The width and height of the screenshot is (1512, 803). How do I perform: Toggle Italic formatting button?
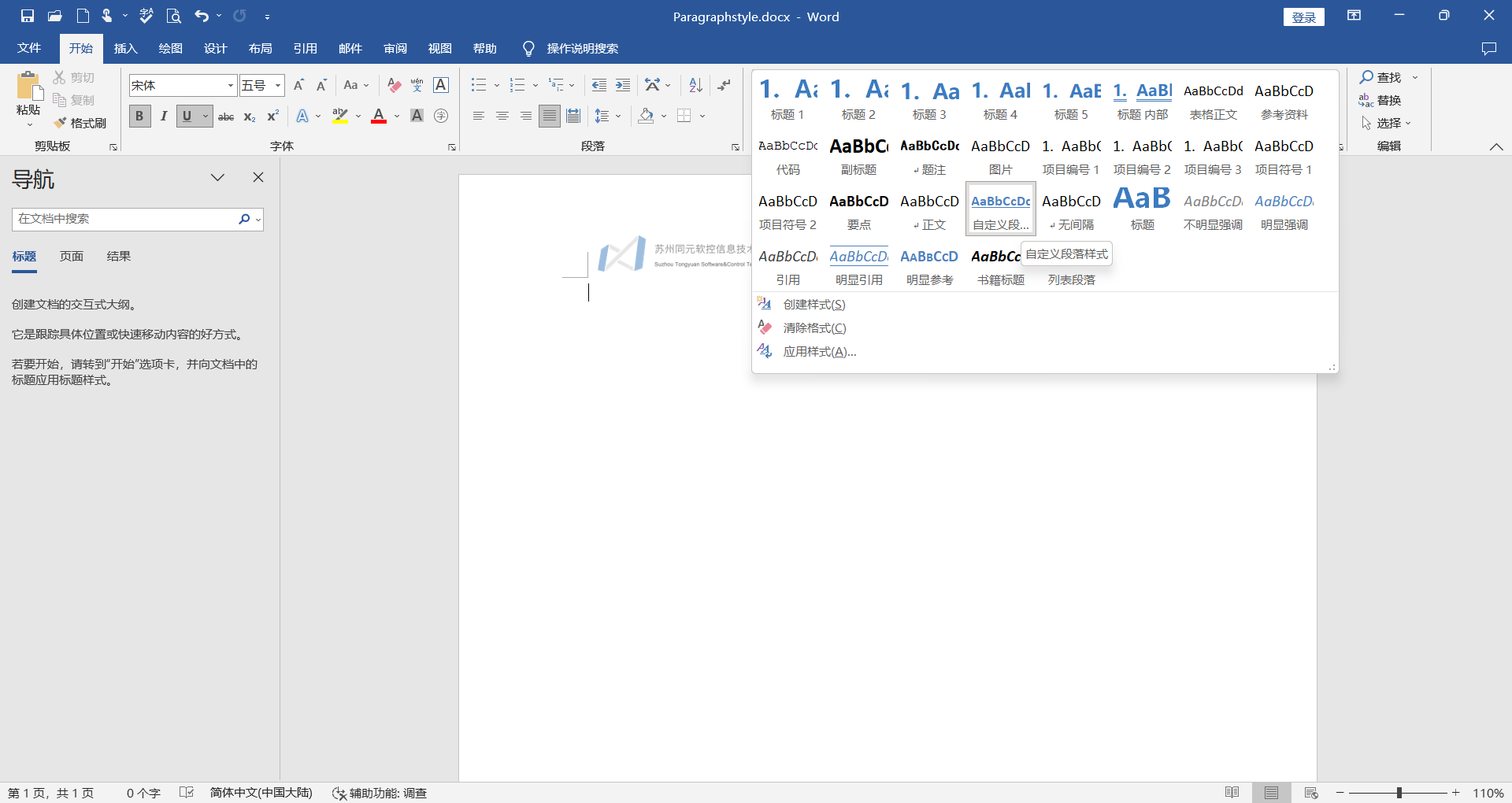(x=163, y=117)
